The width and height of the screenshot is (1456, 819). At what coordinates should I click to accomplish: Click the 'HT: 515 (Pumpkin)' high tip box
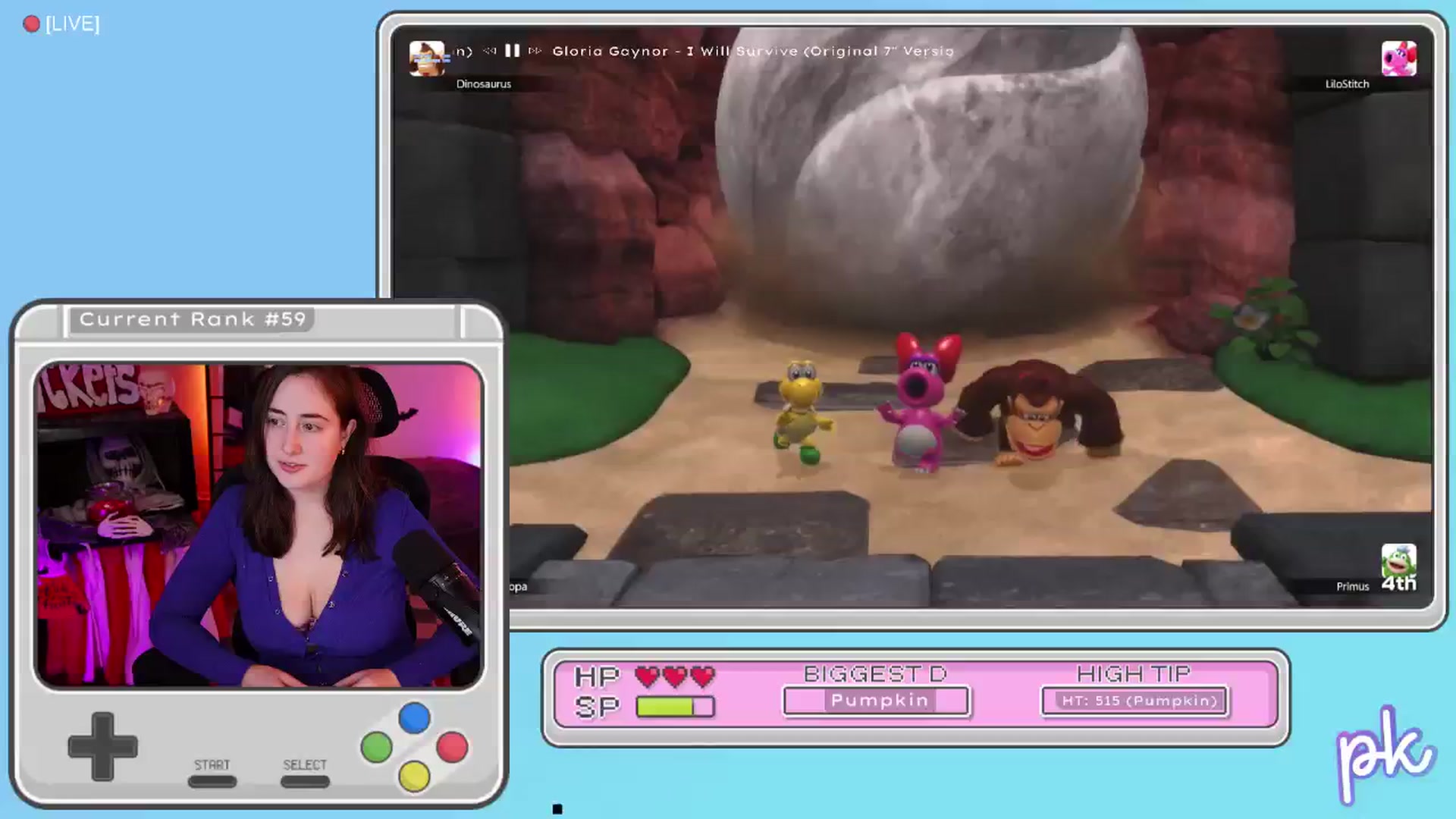(1135, 701)
